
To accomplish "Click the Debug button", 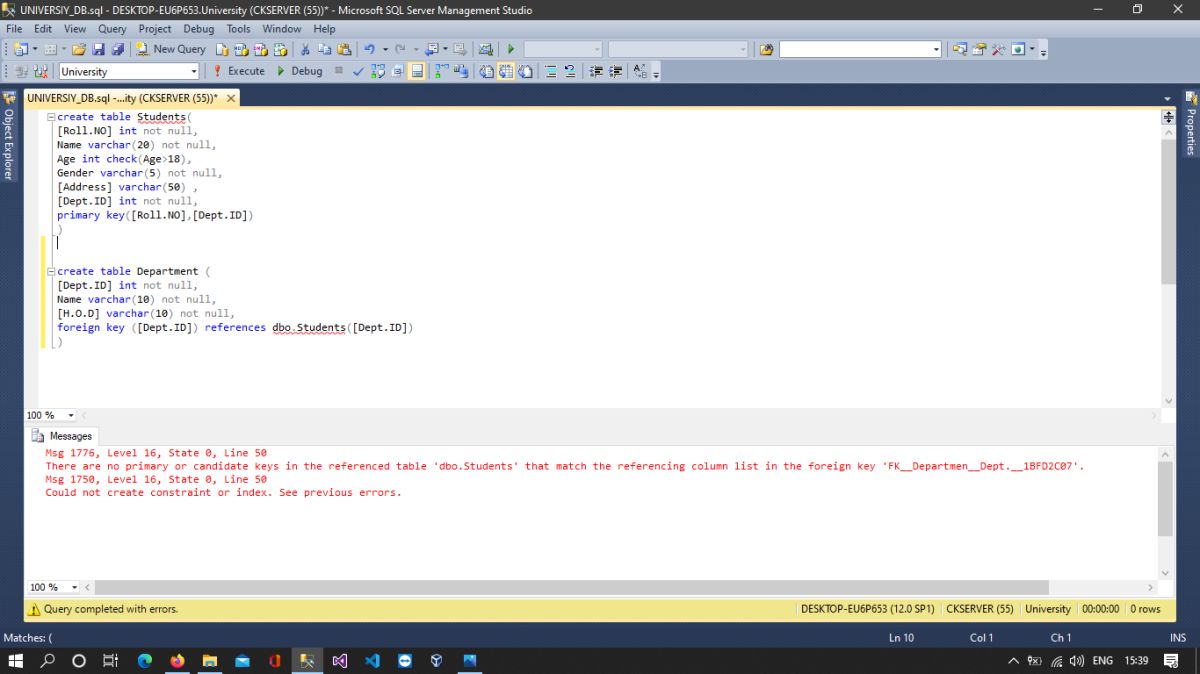I will pos(299,71).
